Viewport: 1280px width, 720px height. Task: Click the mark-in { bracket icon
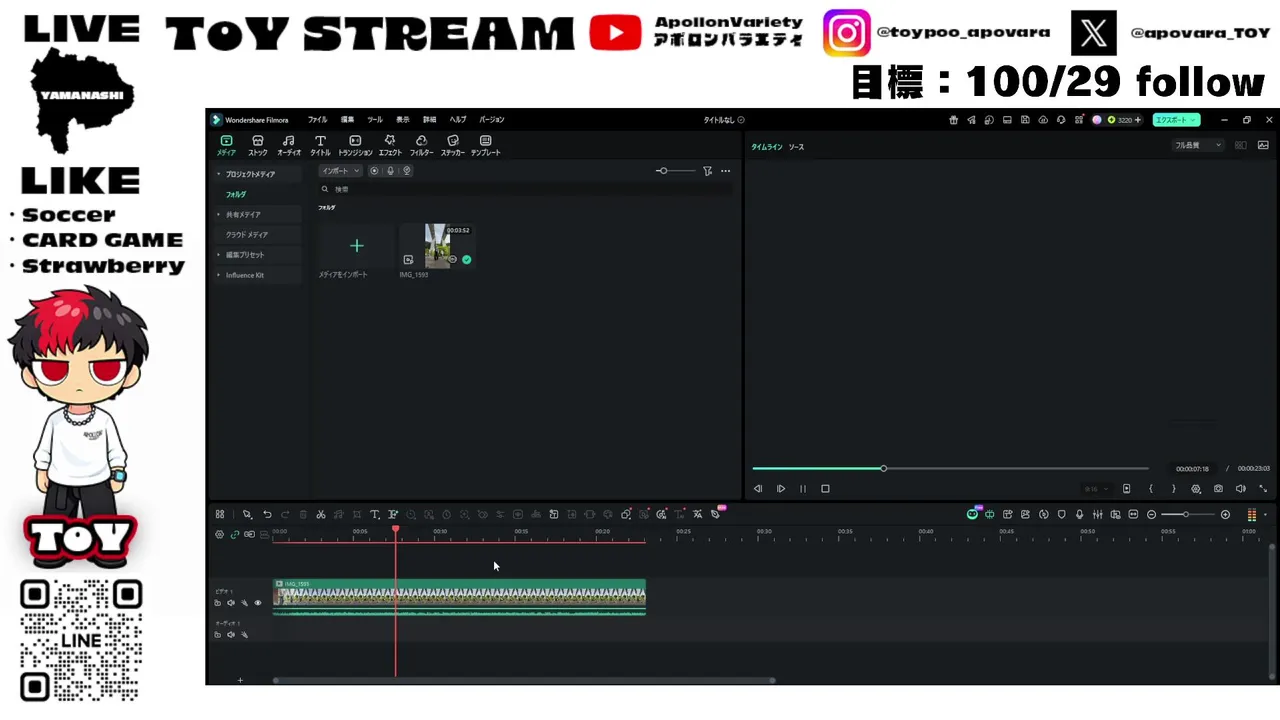(x=1151, y=489)
